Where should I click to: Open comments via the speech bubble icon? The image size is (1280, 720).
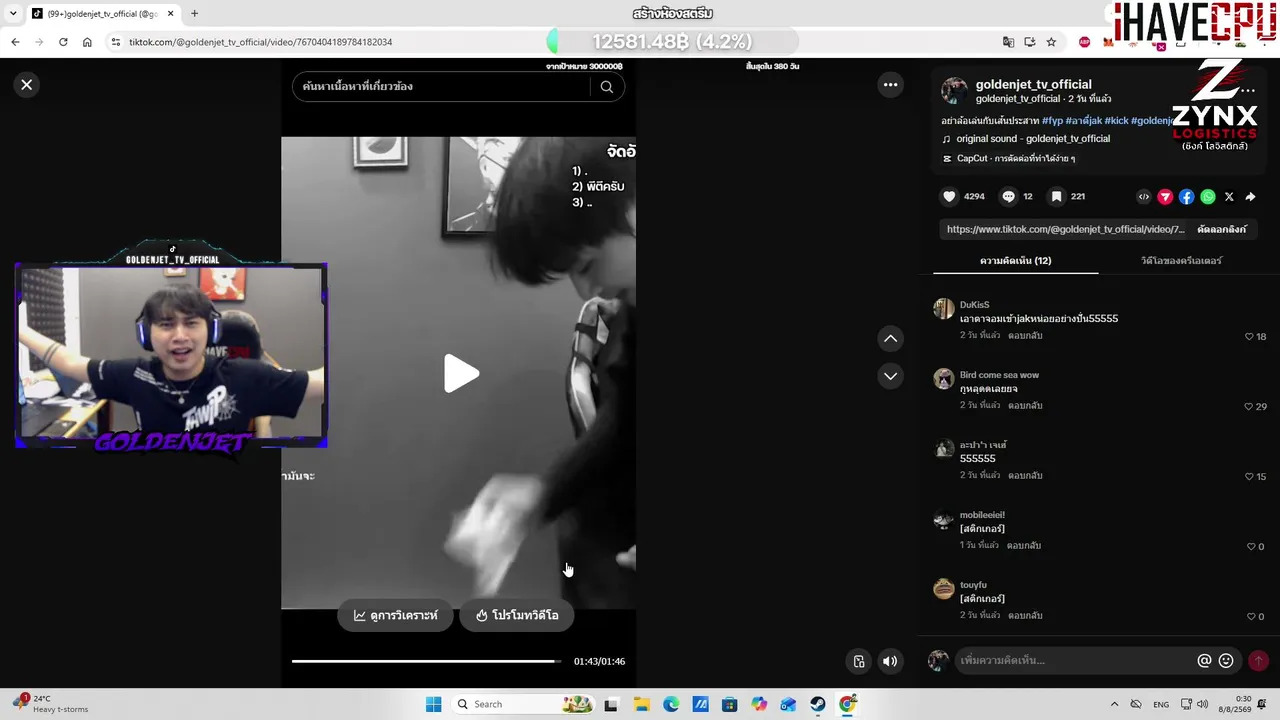[x=1009, y=197]
